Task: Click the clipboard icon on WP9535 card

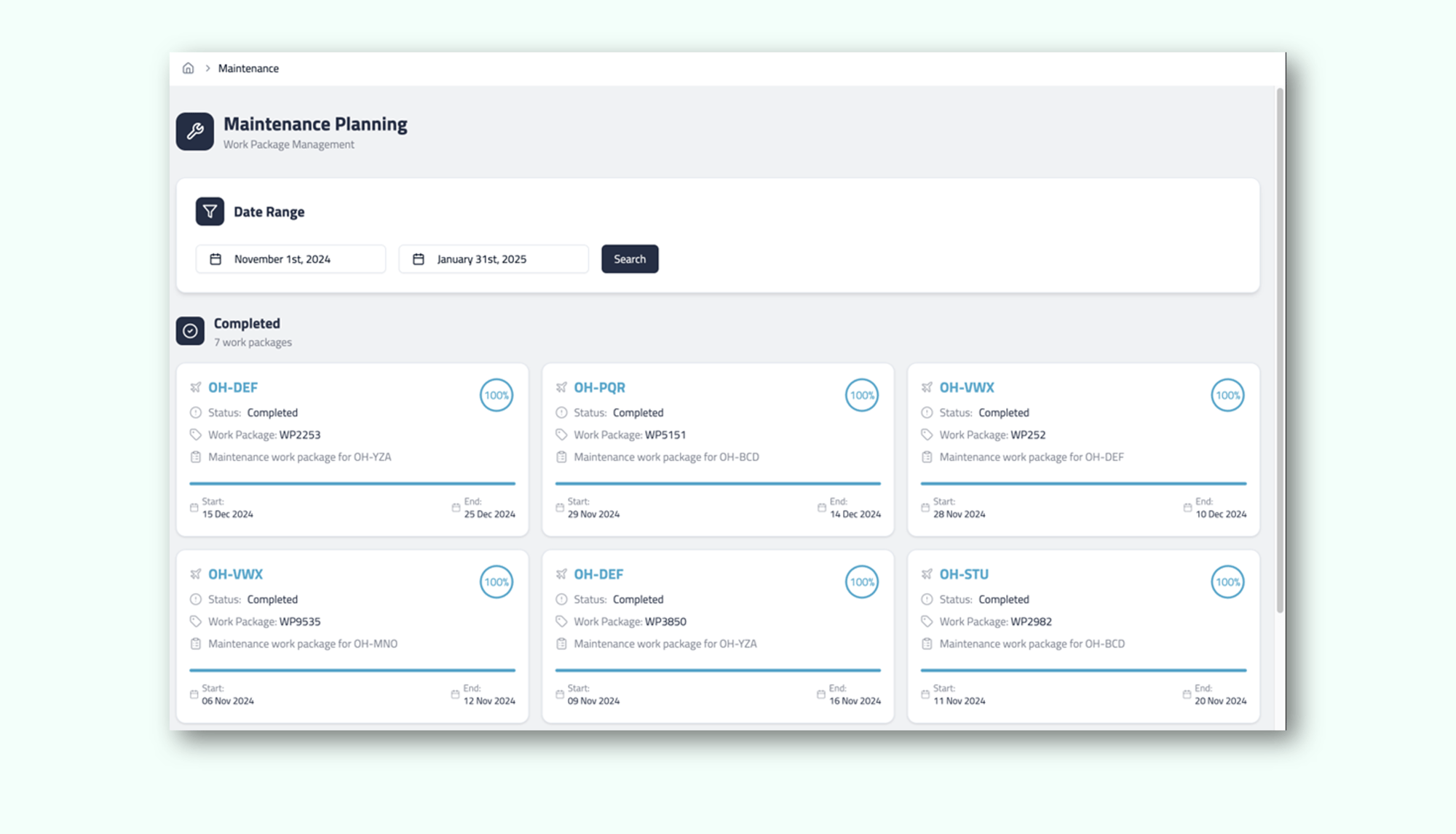Action: (x=196, y=643)
